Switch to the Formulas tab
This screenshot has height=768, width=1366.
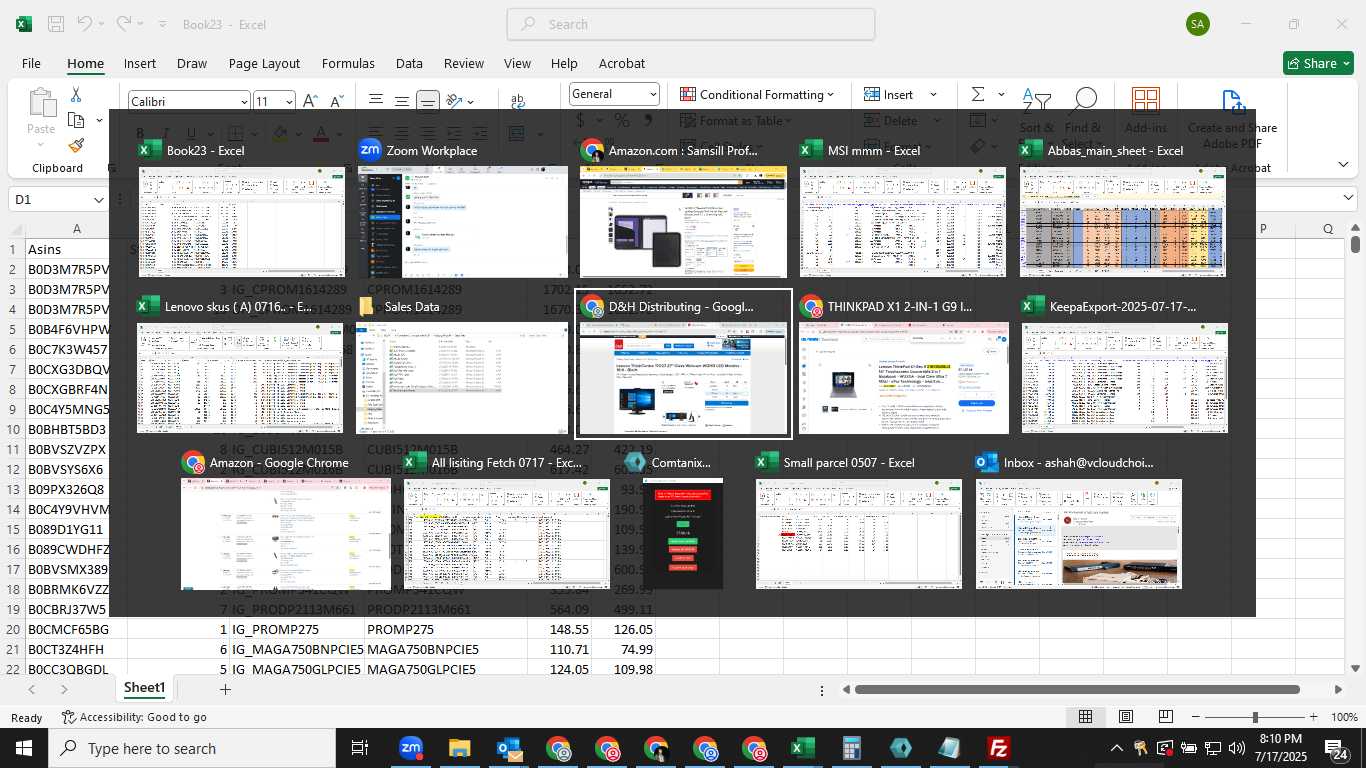pos(348,63)
